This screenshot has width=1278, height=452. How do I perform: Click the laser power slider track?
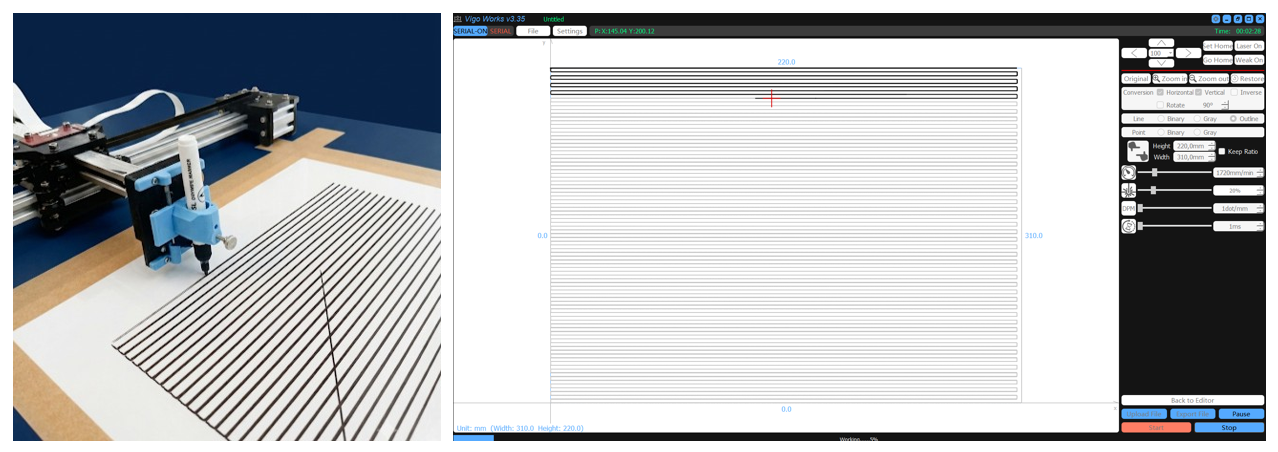coord(1175,190)
